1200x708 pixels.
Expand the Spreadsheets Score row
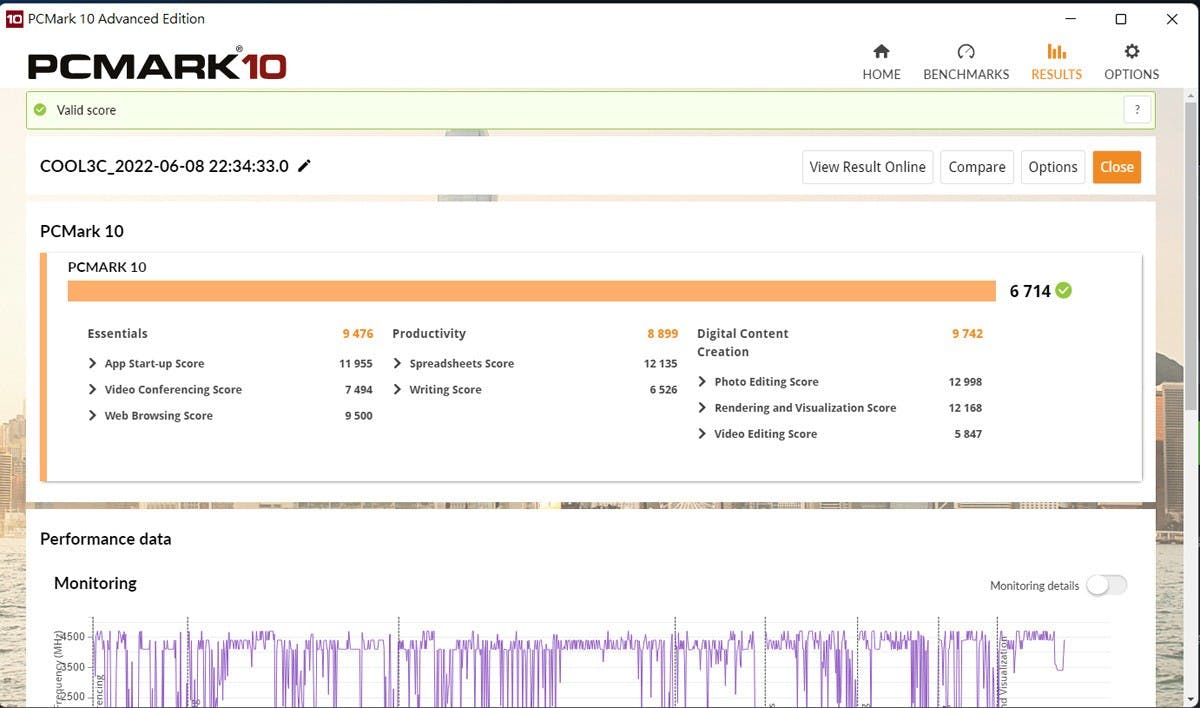pos(398,364)
